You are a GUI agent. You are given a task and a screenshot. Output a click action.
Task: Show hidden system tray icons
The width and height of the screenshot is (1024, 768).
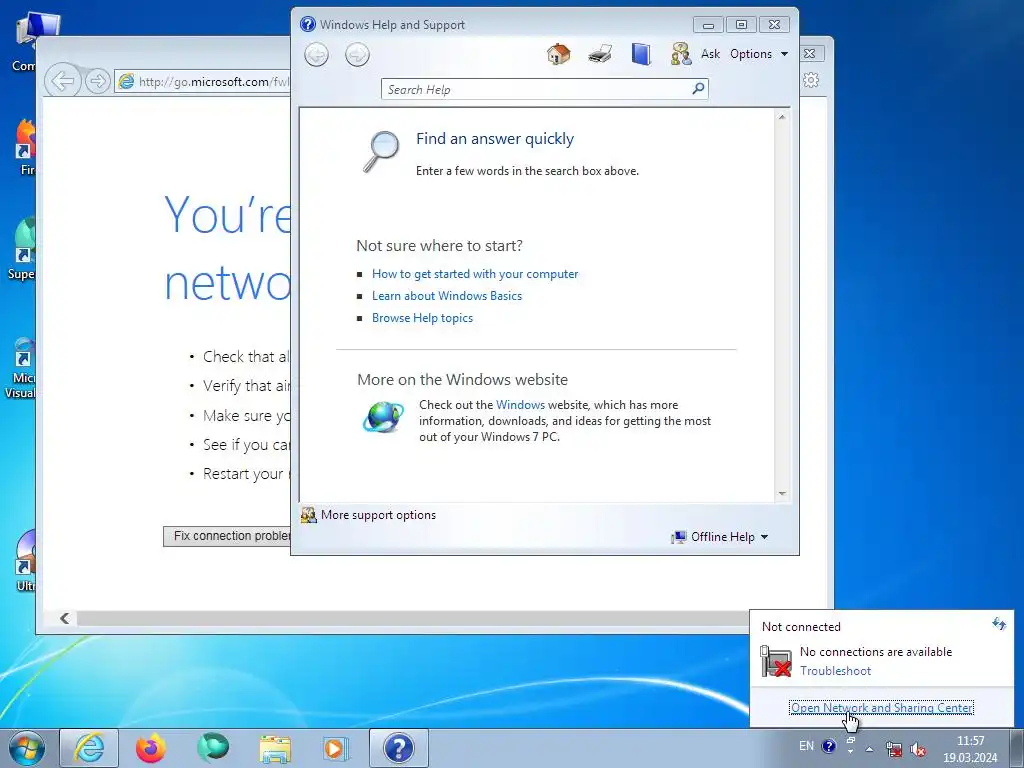pyautogui.click(x=869, y=749)
